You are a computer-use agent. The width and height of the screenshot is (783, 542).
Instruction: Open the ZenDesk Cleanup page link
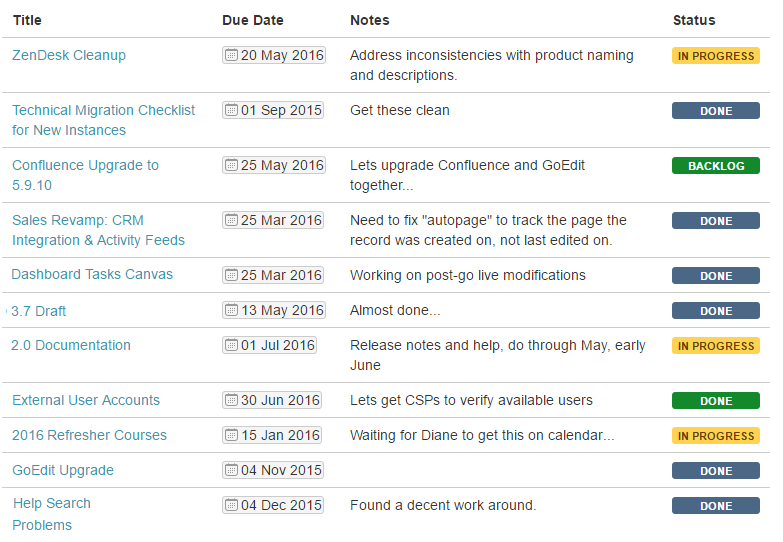69,55
